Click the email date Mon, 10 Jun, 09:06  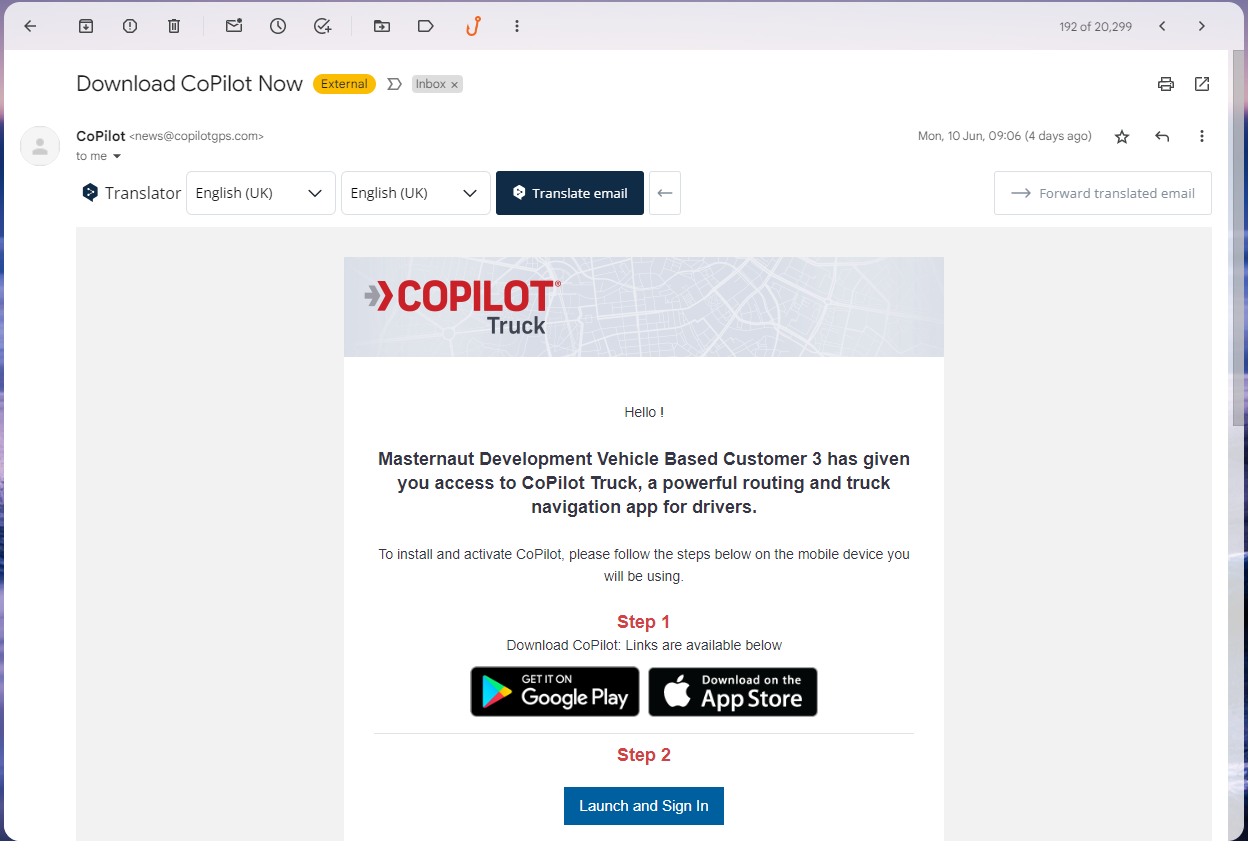tap(1005, 136)
